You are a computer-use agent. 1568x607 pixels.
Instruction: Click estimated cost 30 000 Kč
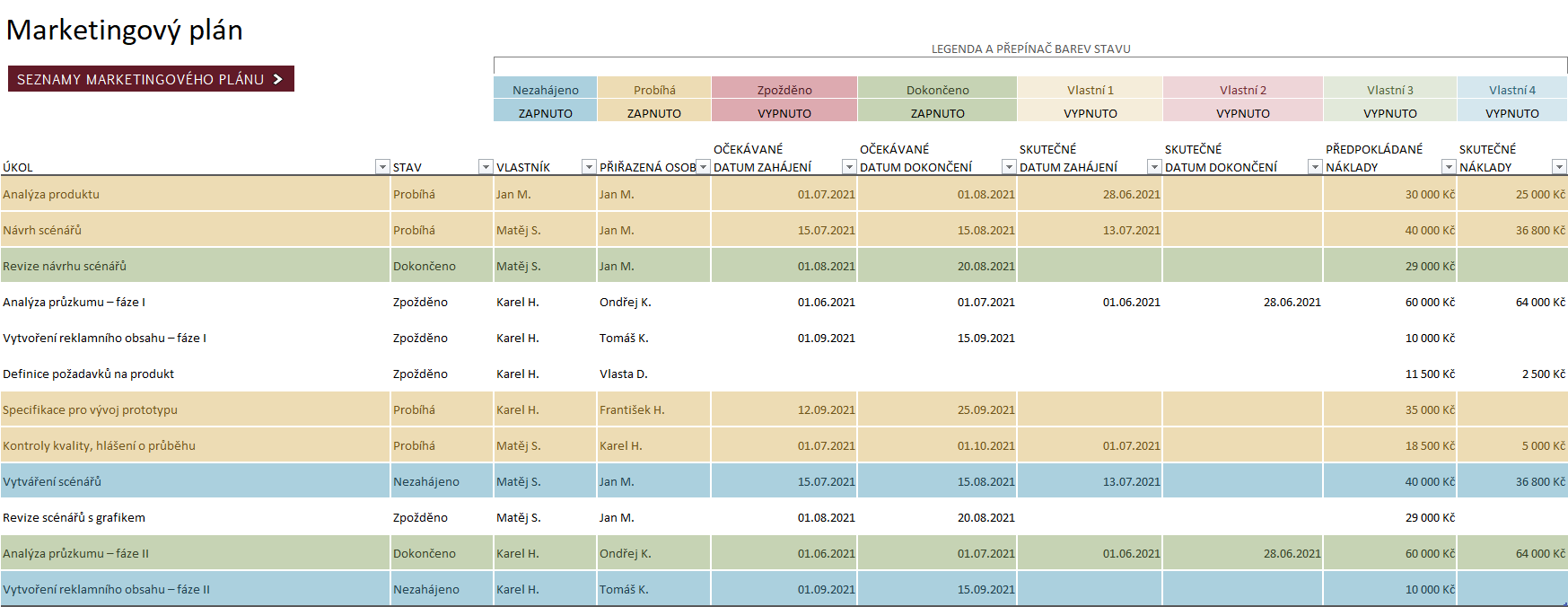1390,194
